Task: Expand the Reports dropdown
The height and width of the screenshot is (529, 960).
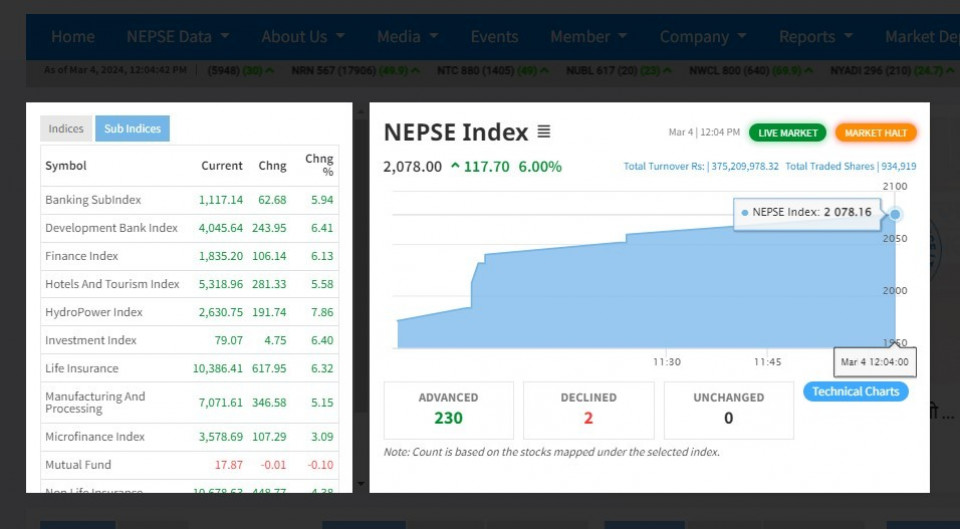Action: [816, 37]
